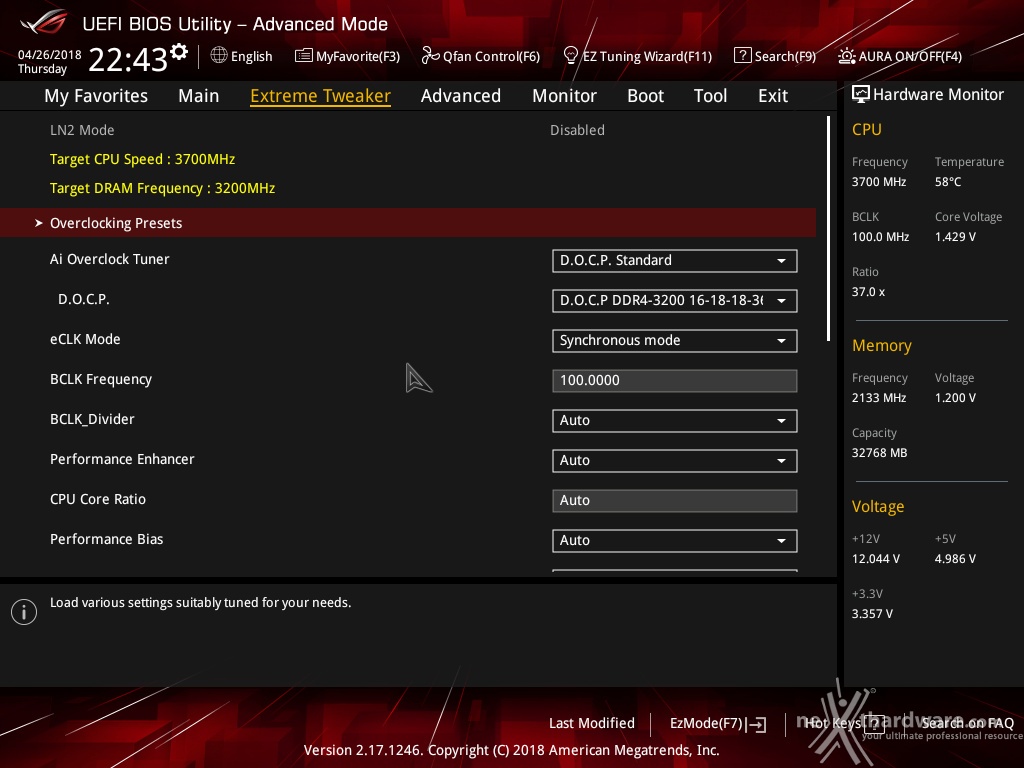This screenshot has width=1024, height=768.
Task: Click the Core Voltage 1.429 V value
Action: pyautogui.click(x=955, y=236)
